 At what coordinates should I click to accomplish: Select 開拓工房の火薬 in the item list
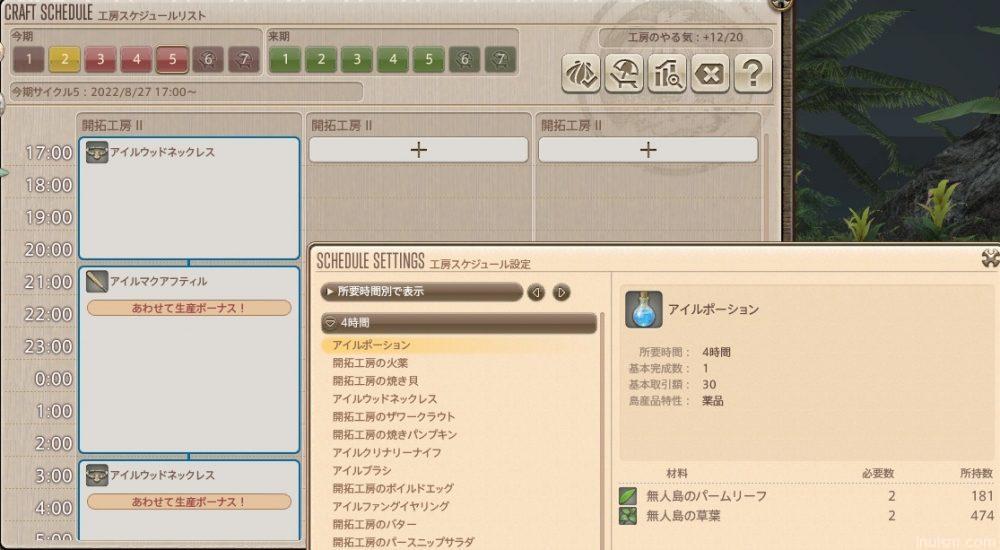(371, 363)
